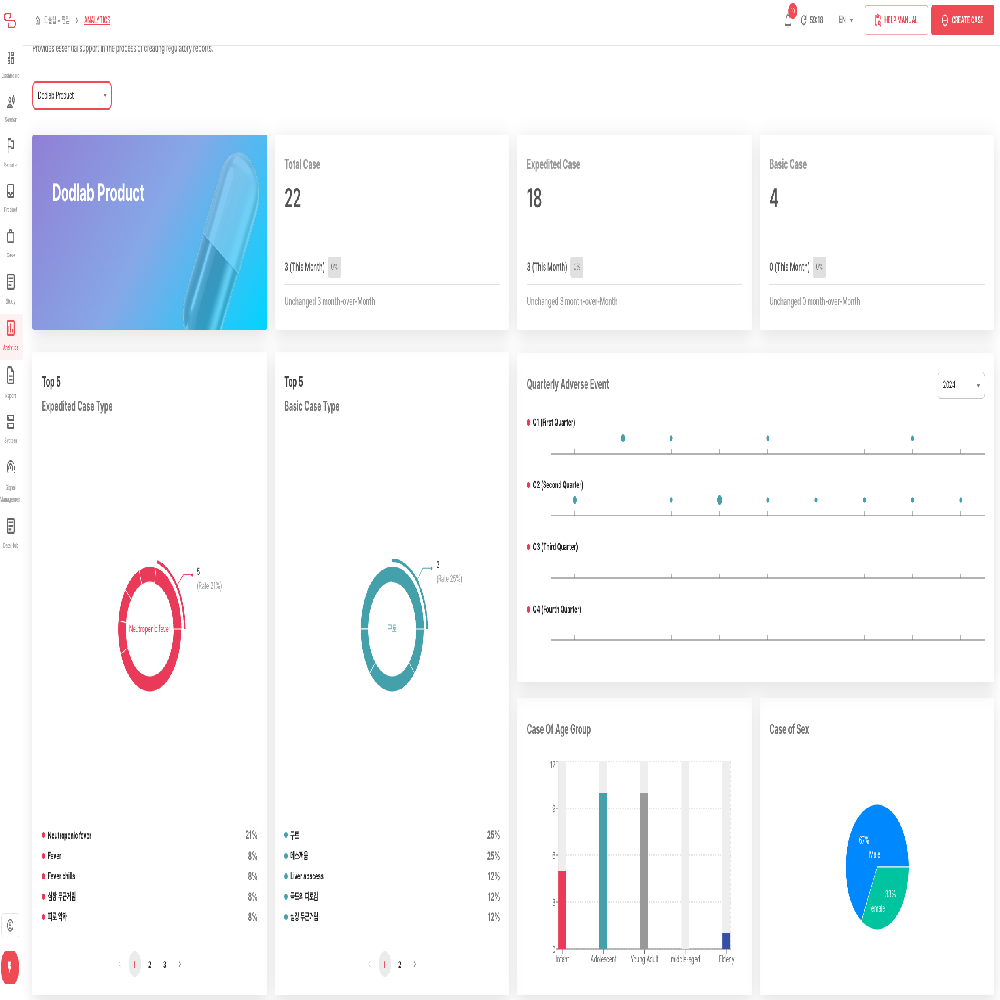The width and height of the screenshot is (1000, 1000).
Task: Open the Analytics sidebar icon
Action: (x=11, y=328)
